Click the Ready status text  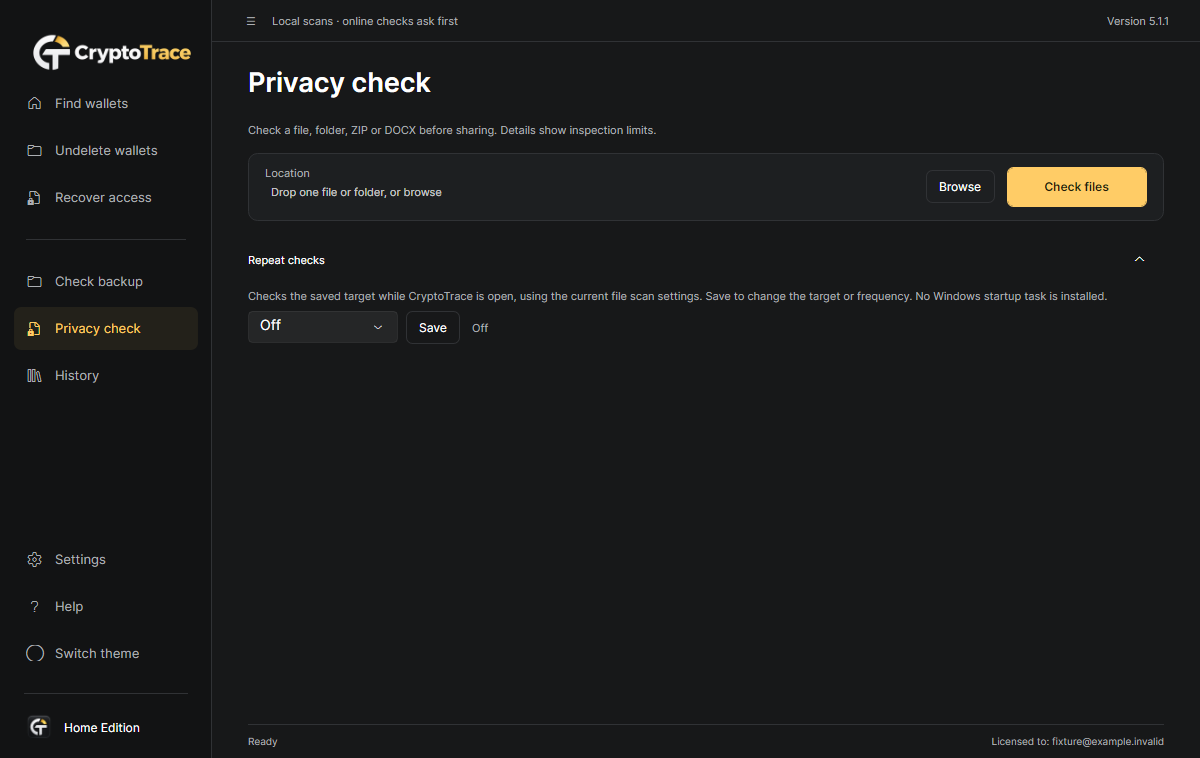click(x=263, y=742)
